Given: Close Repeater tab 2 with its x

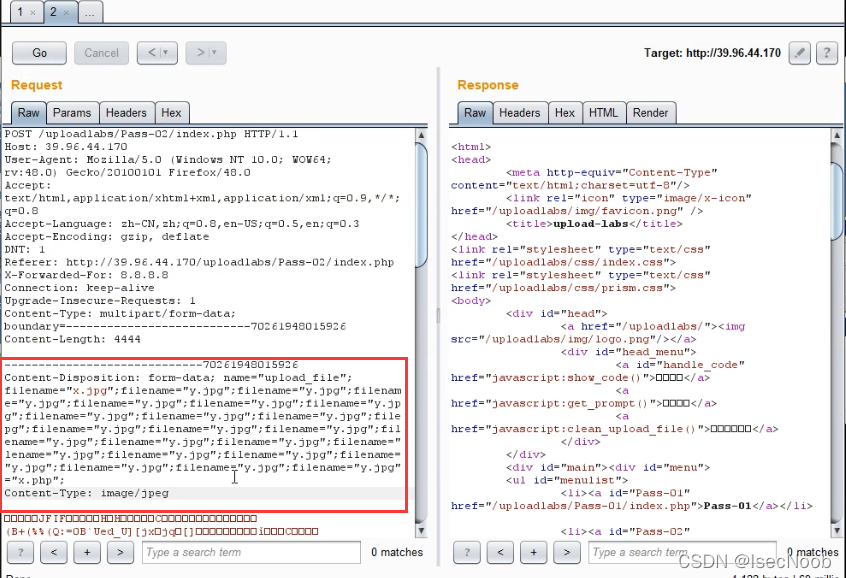Looking at the screenshot, I should tap(66, 12).
